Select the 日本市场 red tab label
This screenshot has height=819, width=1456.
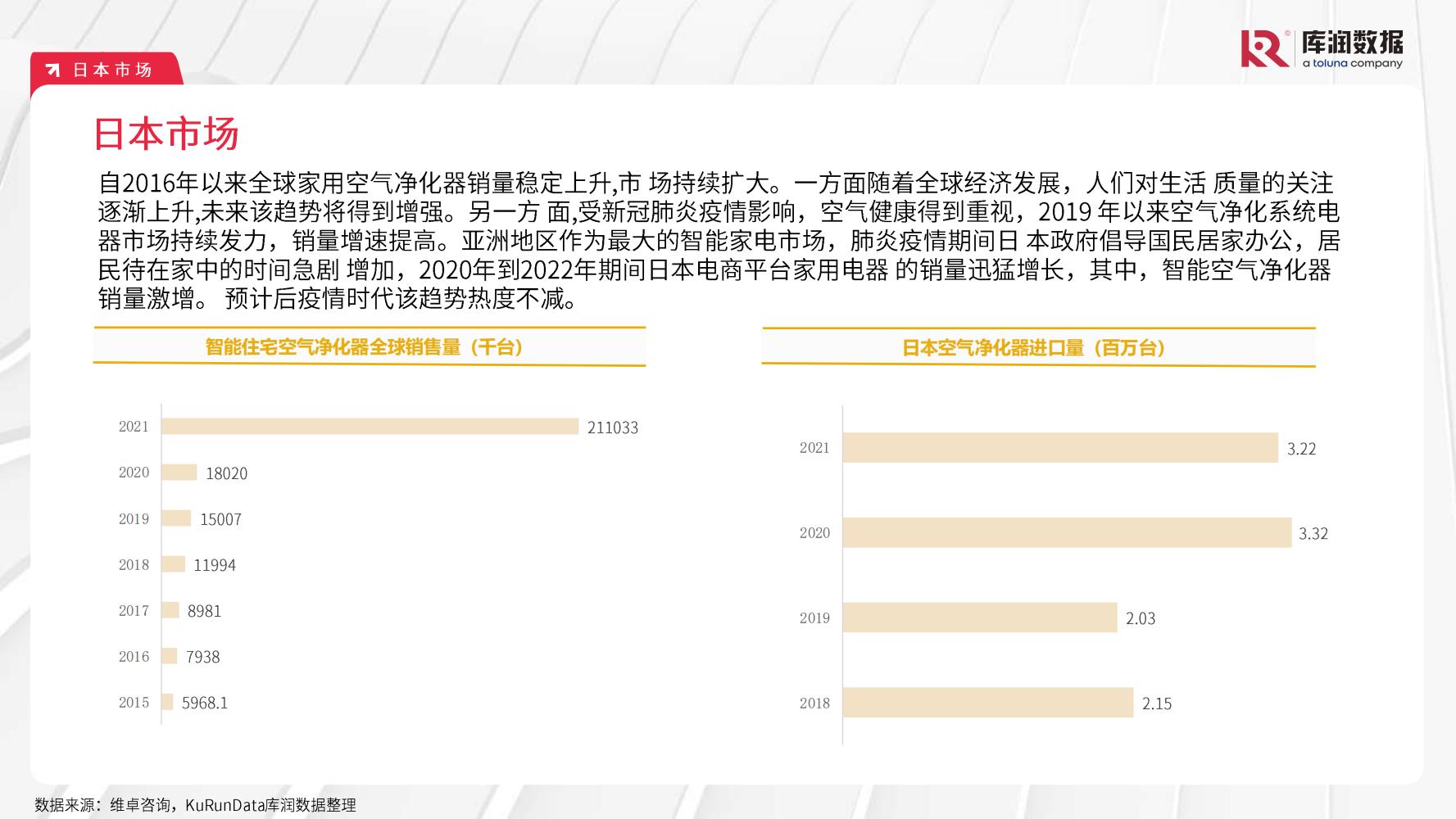point(112,70)
